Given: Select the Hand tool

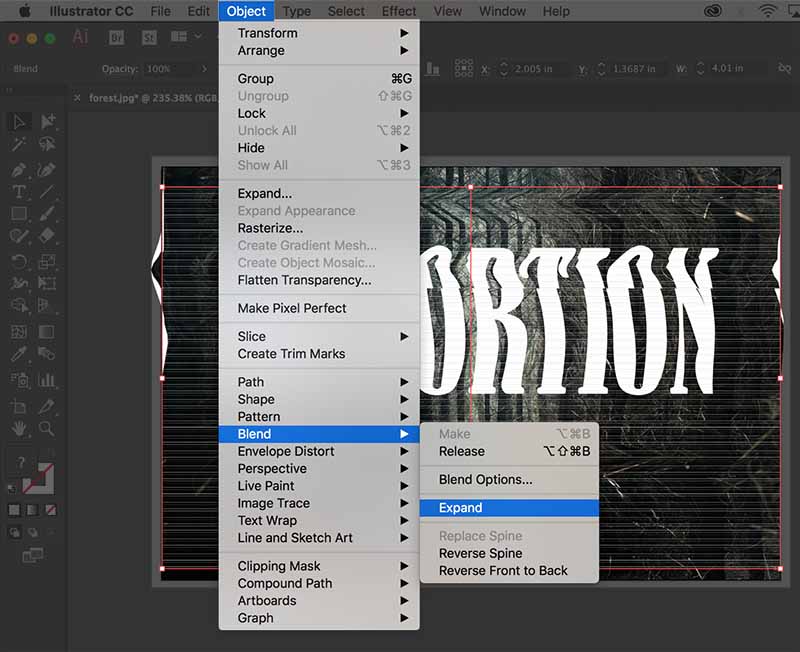Looking at the screenshot, I should point(19,429).
